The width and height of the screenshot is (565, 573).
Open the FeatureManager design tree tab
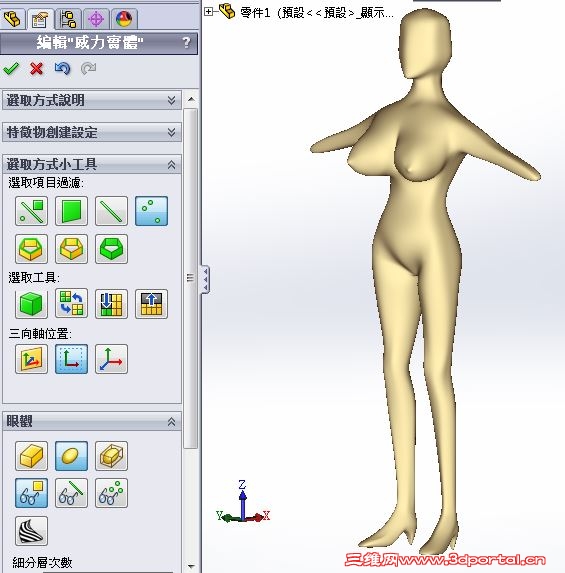coord(13,19)
